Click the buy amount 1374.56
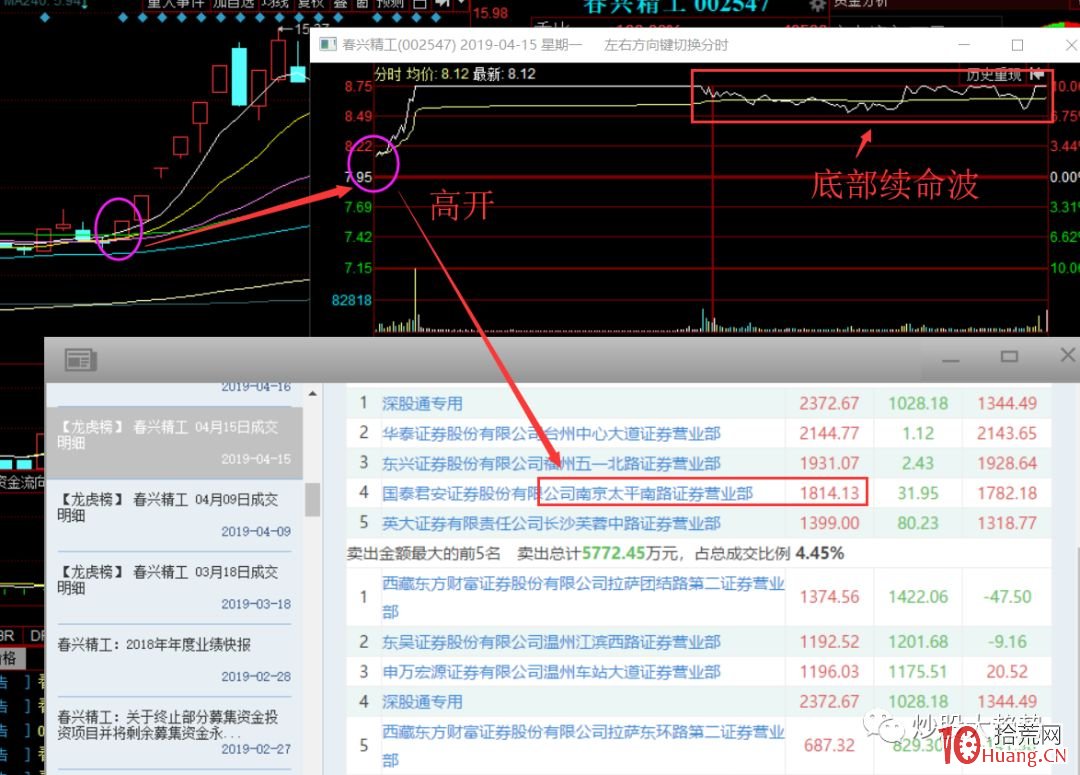This screenshot has width=1080, height=775. (829, 597)
